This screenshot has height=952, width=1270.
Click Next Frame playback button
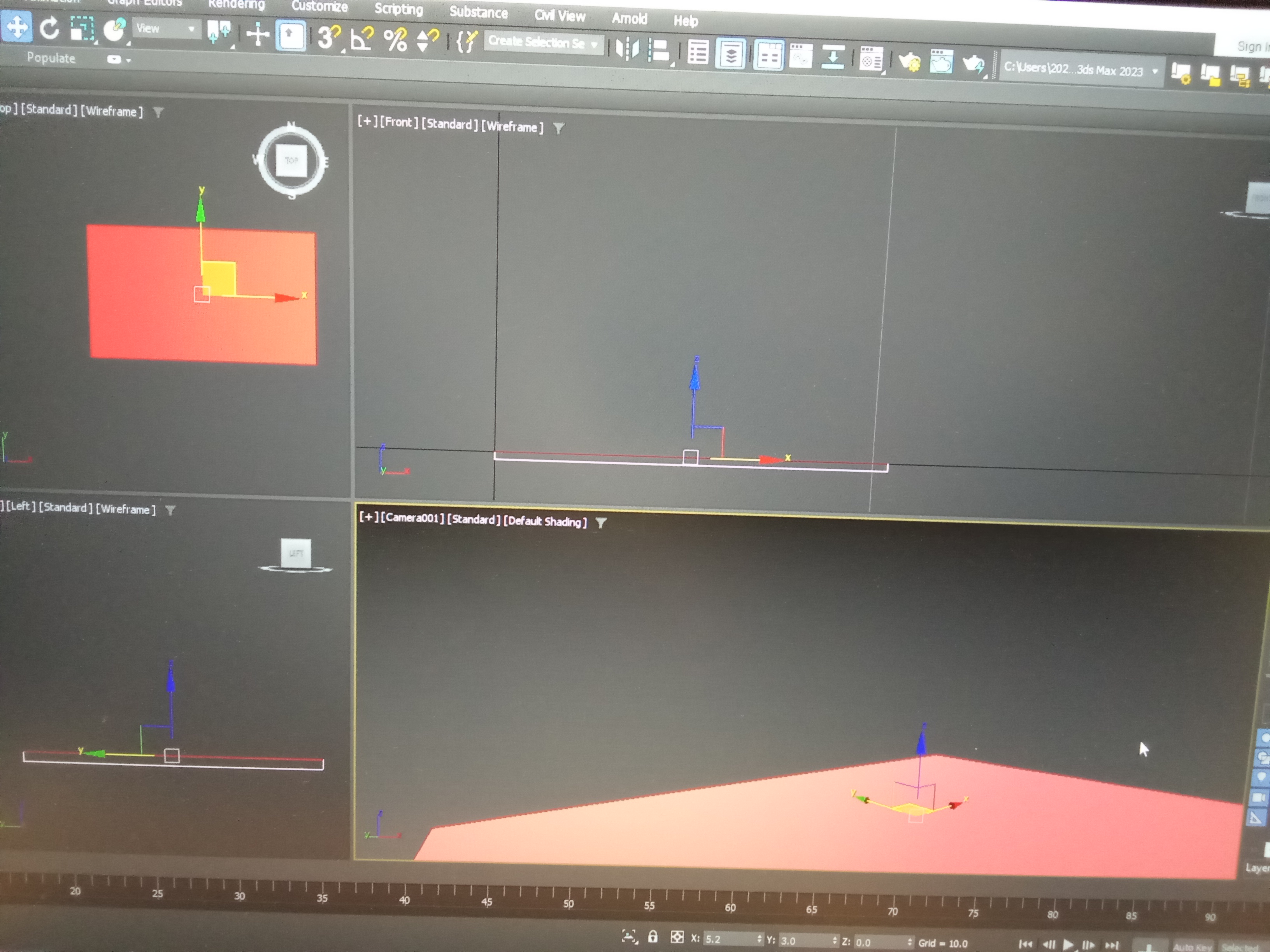[1088, 946]
